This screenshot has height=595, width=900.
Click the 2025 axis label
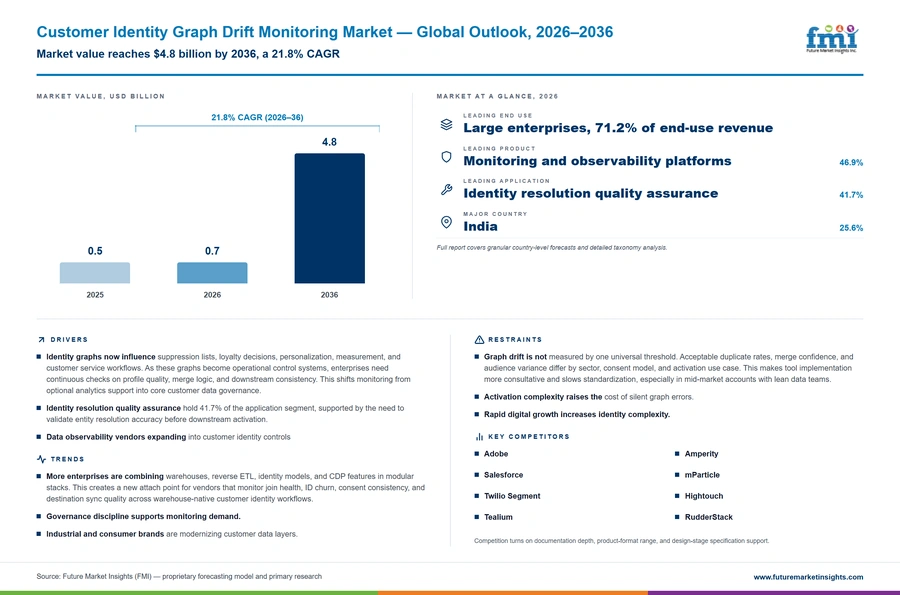95,295
